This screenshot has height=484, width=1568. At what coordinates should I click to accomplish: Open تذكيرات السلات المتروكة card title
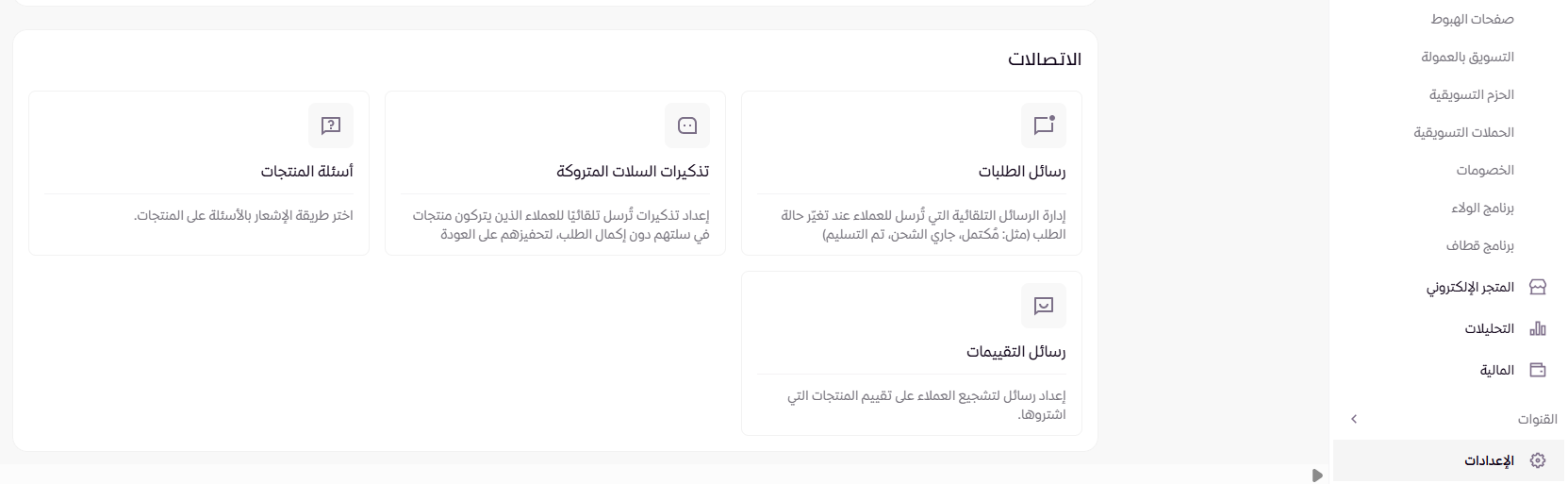tap(633, 172)
